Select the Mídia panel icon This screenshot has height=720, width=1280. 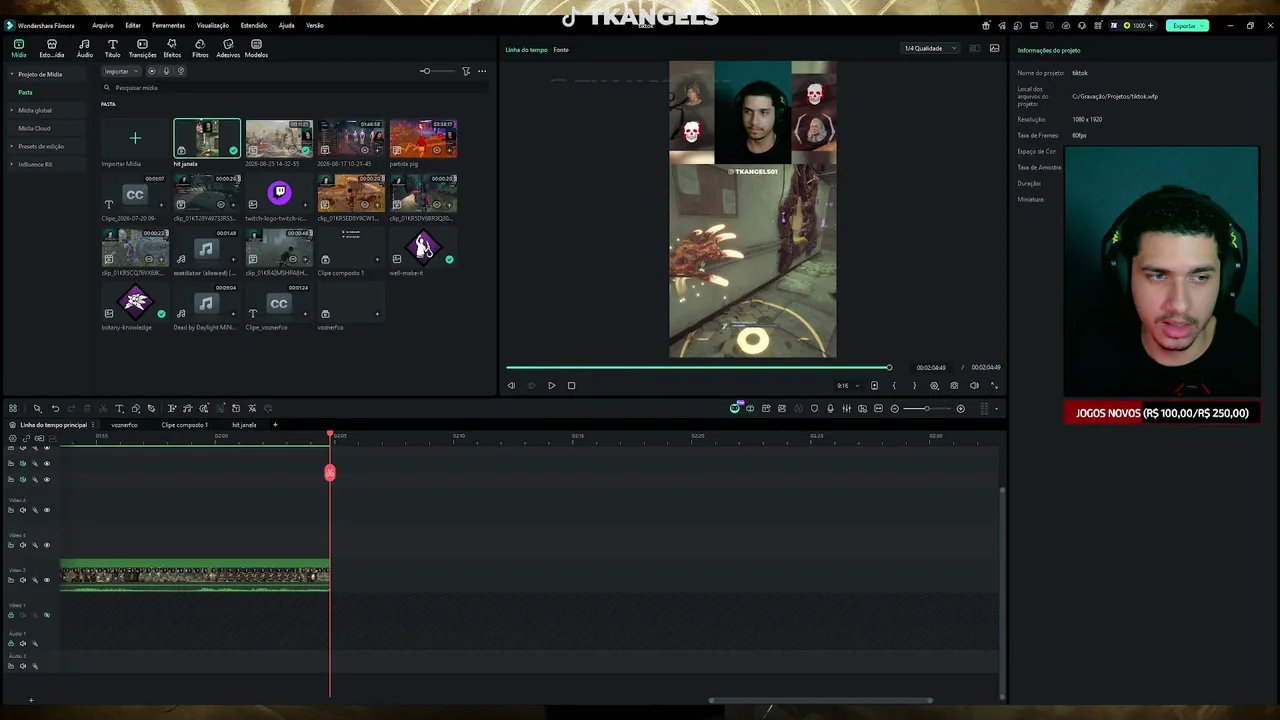point(19,48)
